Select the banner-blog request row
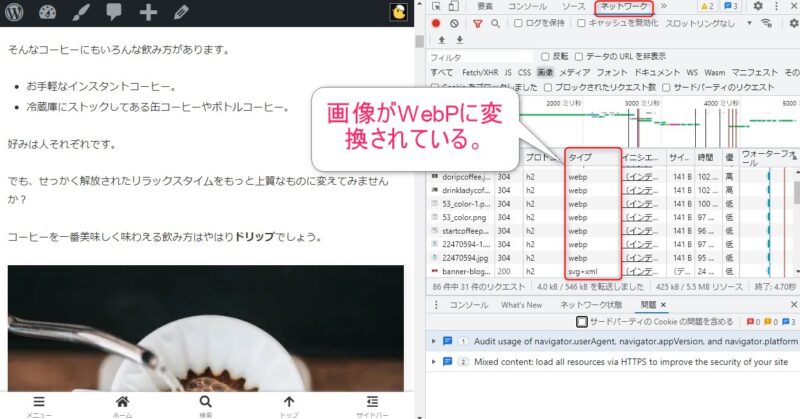This screenshot has width=800, height=419. tap(610, 272)
